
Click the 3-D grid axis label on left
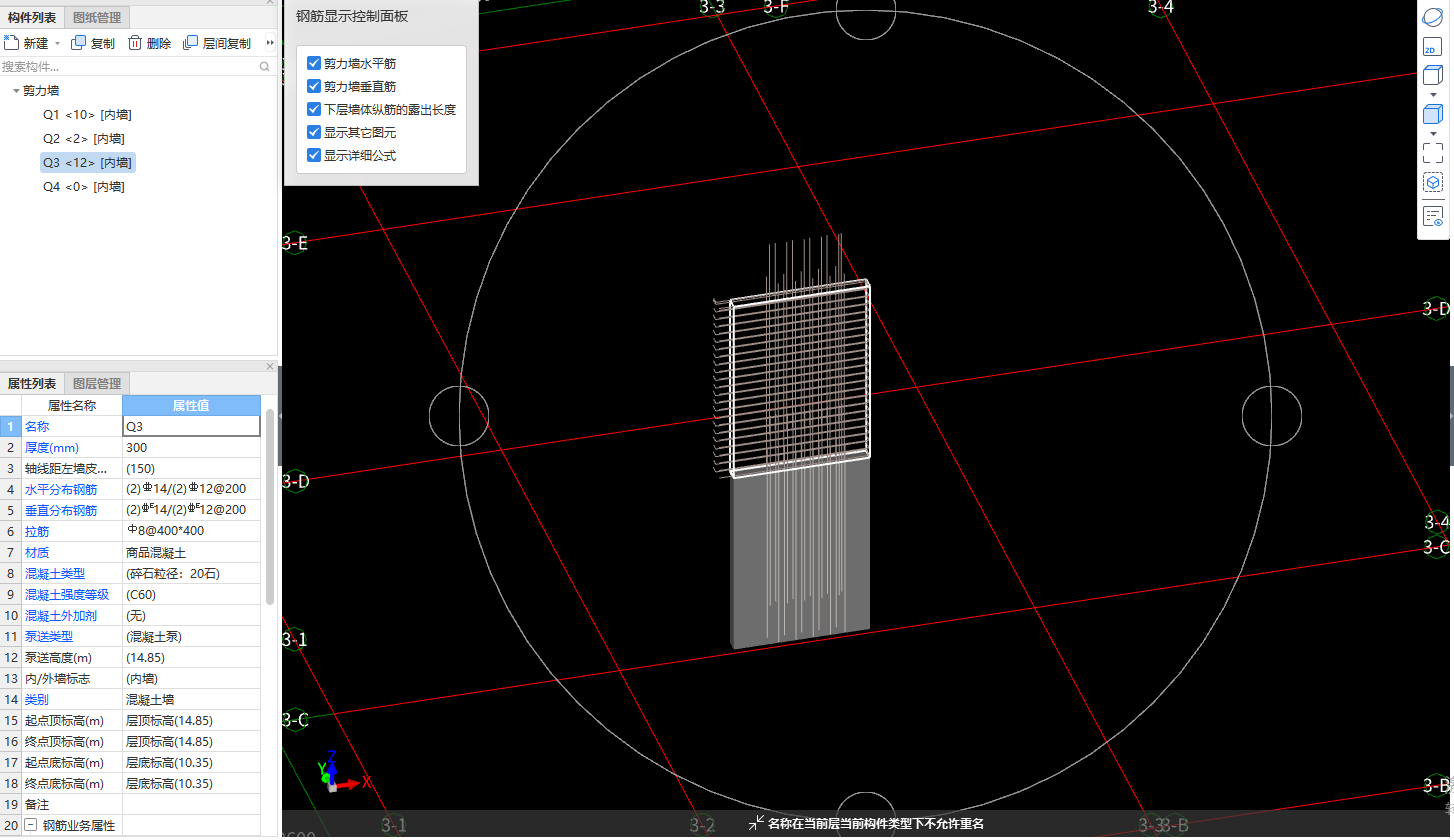pos(296,481)
